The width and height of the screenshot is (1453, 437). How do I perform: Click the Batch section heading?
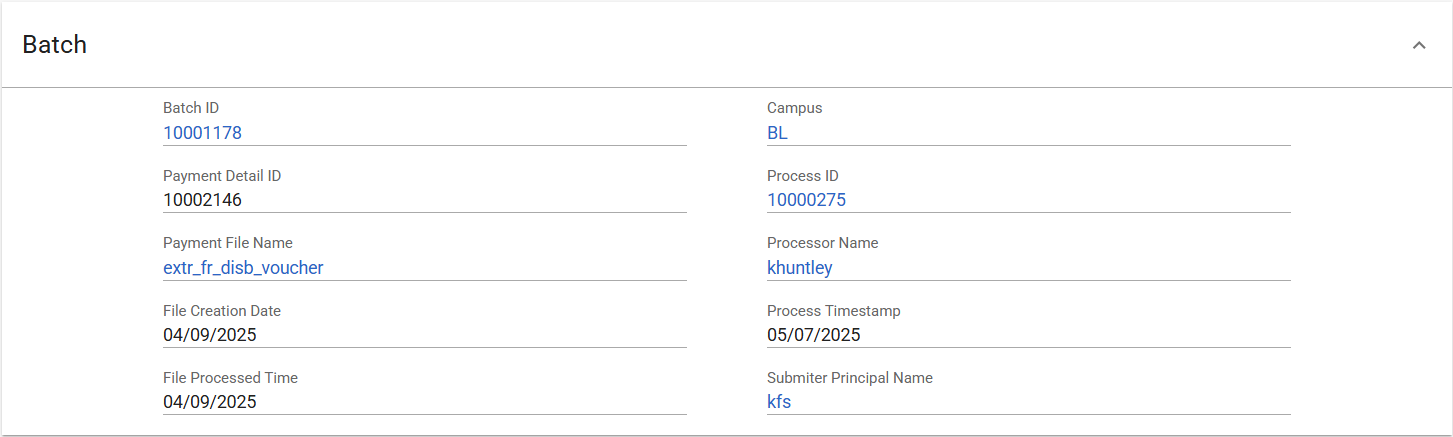[55, 45]
